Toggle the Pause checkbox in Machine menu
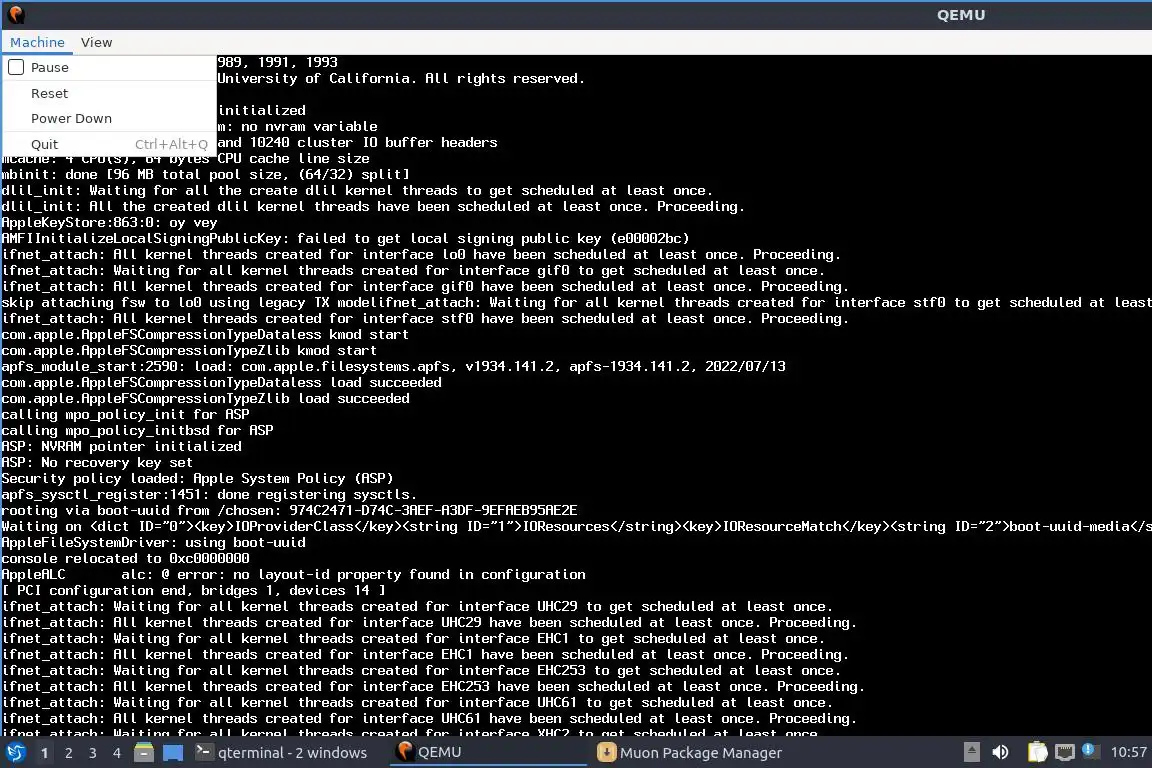This screenshot has width=1152, height=768. (16, 68)
